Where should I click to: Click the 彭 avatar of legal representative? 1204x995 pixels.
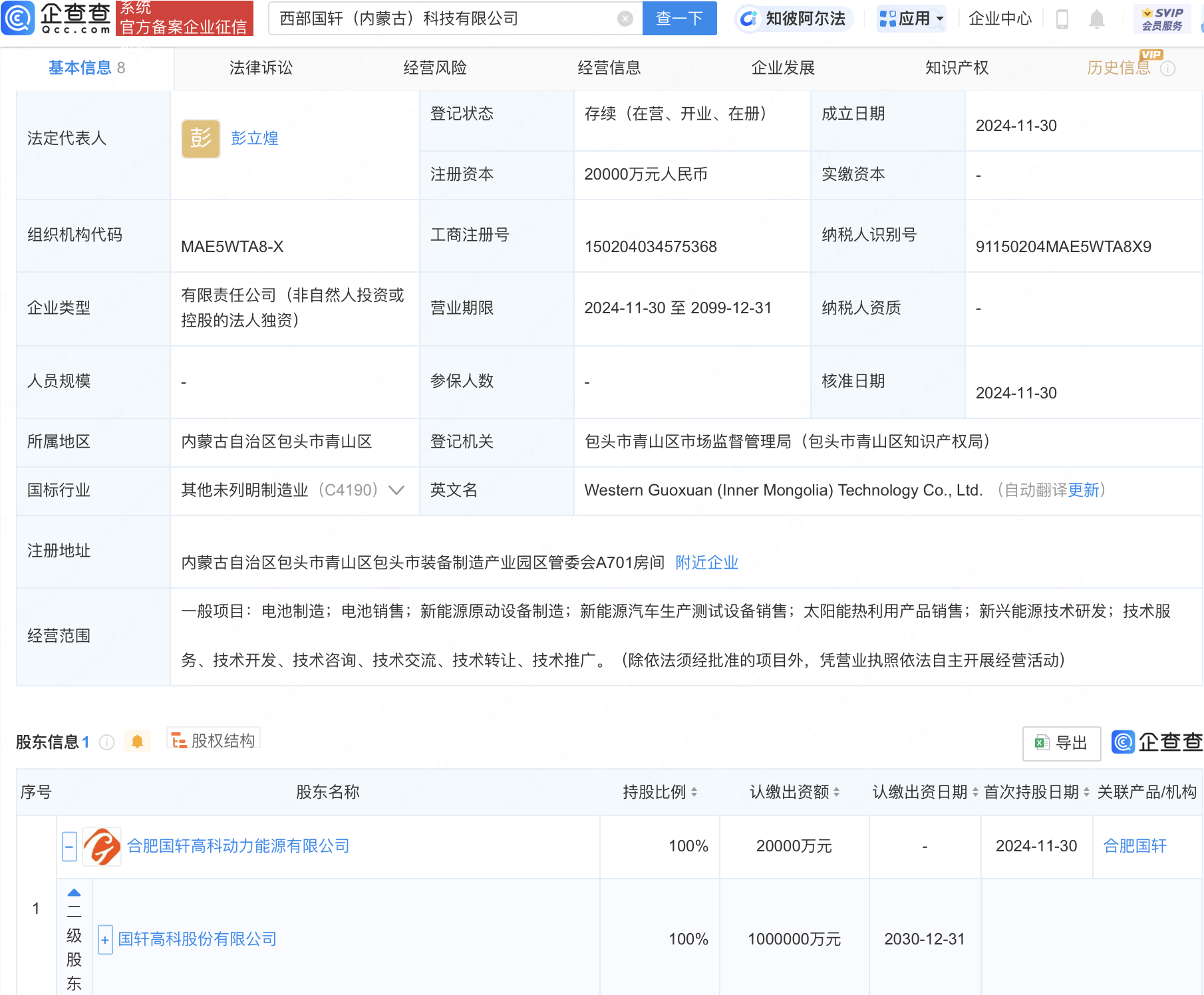pos(201,138)
